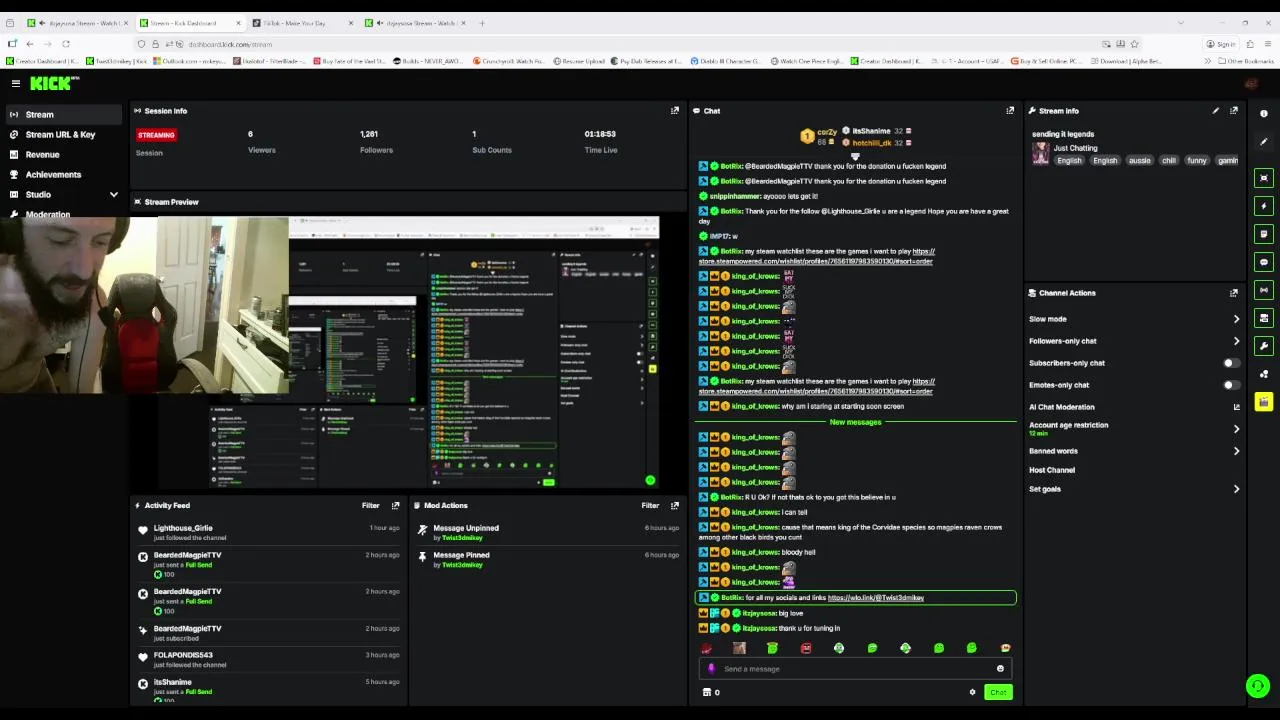This screenshot has height=720, width=1280.
Task: Pop out the Stream Info panel
Action: [x=1234, y=111]
